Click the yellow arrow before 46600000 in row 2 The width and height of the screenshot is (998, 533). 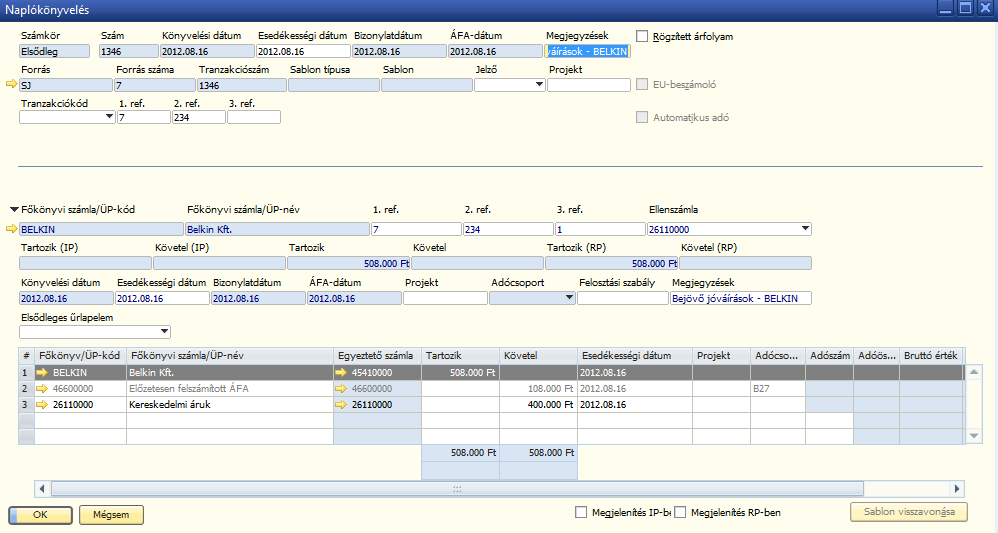click(42, 388)
